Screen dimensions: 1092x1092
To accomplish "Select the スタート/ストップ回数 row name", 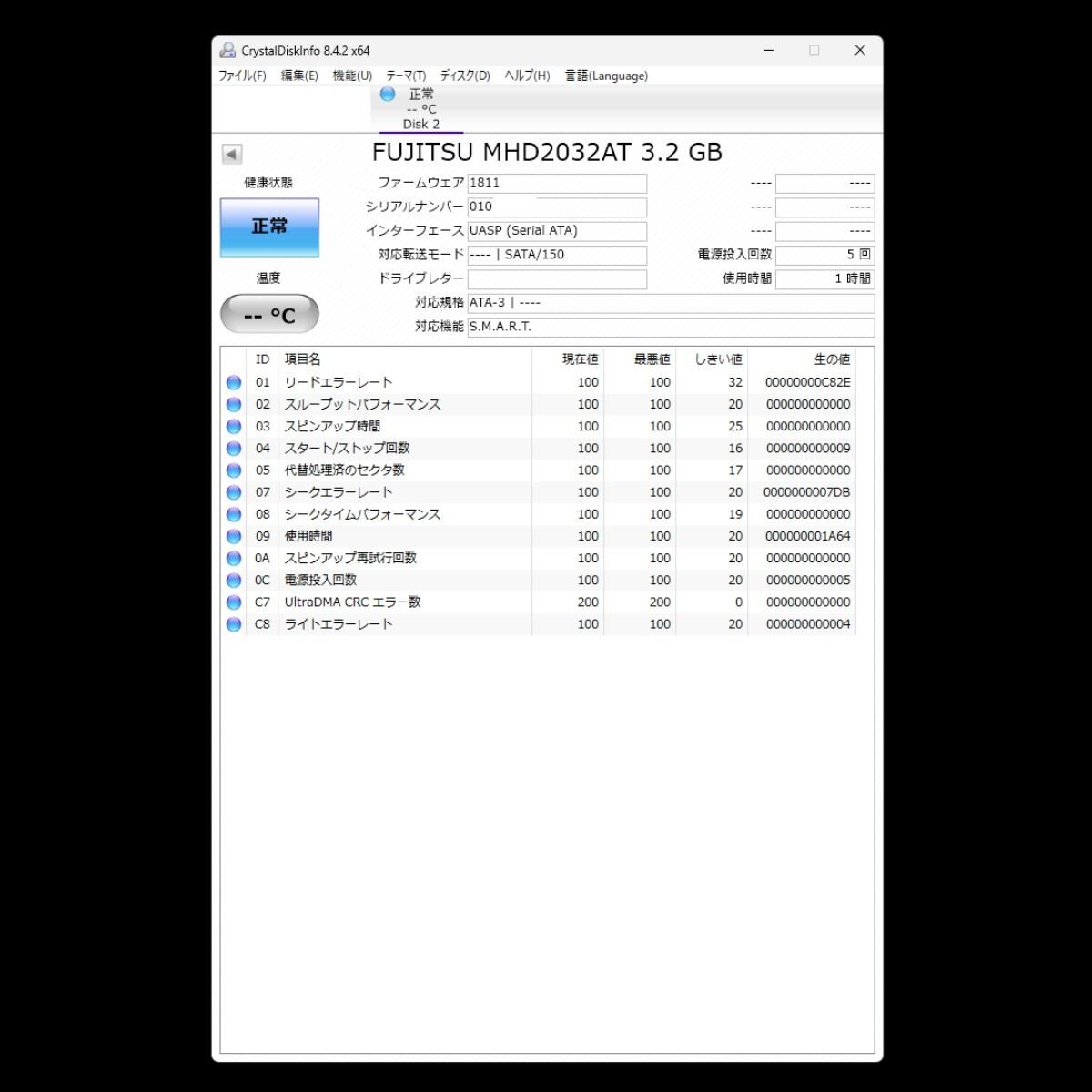I will [347, 449].
